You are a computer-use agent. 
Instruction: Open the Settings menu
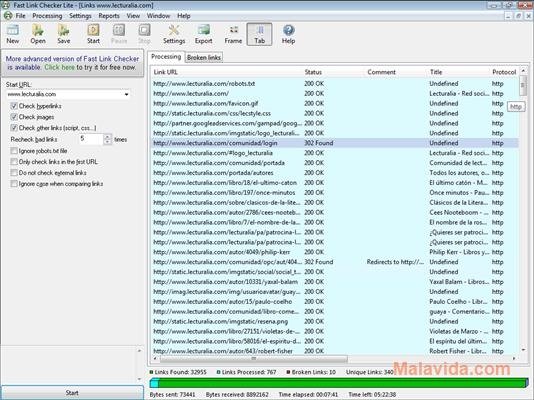[80, 16]
